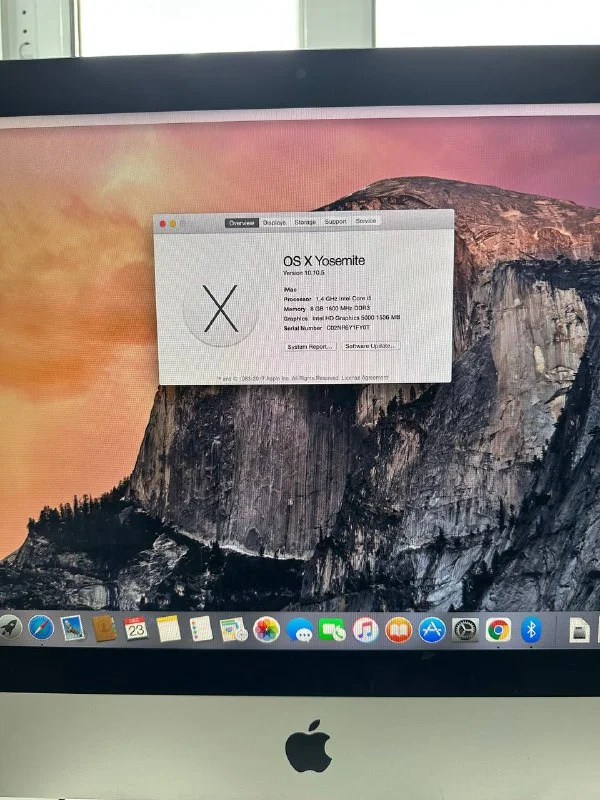
Task: Open Messages from the dock
Action: pyautogui.click(x=299, y=630)
